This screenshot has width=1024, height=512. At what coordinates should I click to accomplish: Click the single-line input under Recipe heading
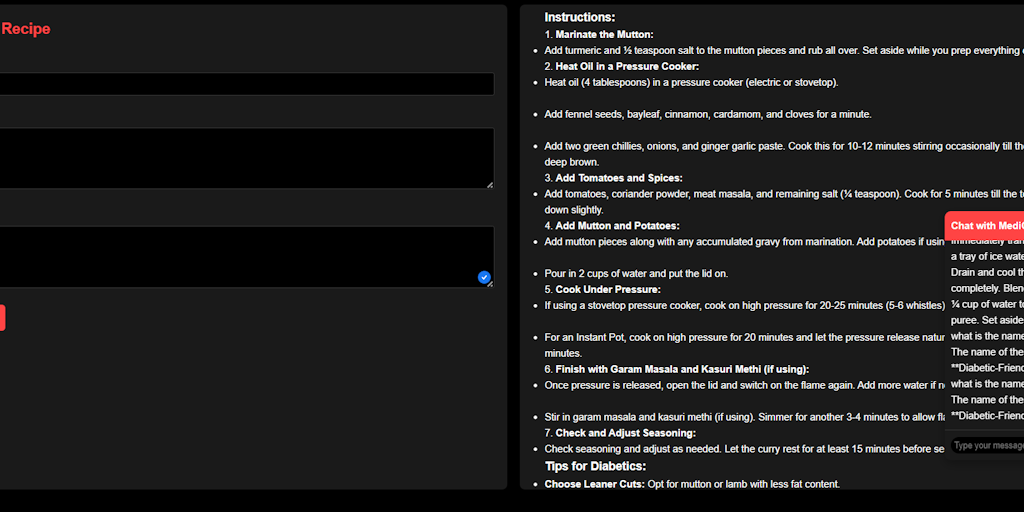click(245, 84)
